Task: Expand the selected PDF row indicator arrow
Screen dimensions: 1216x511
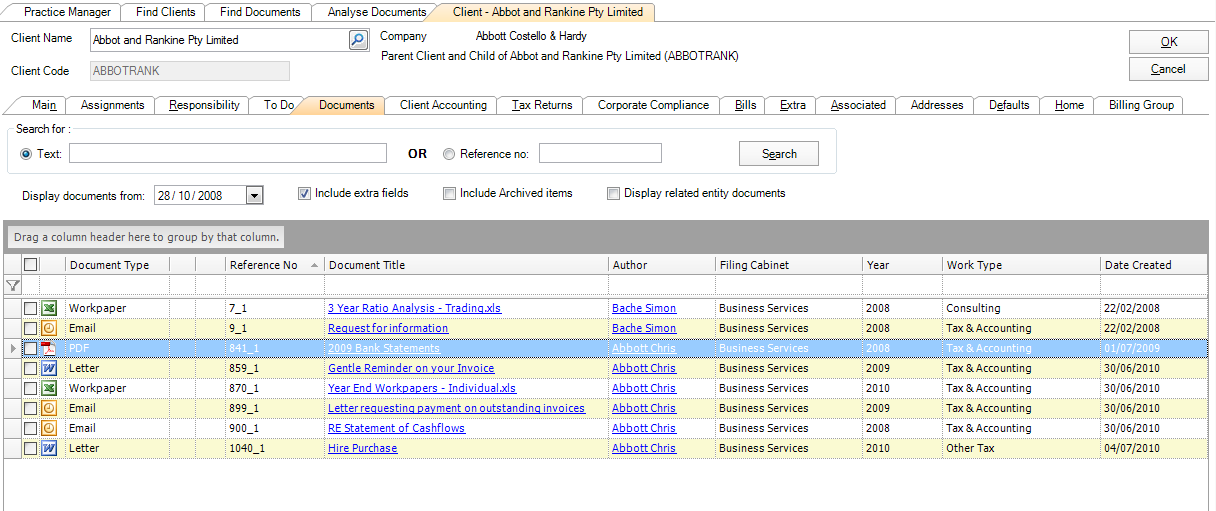Action: (12, 348)
